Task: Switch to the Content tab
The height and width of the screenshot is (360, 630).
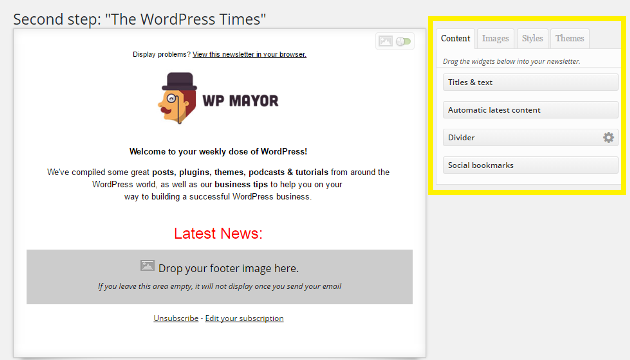Action: point(455,39)
